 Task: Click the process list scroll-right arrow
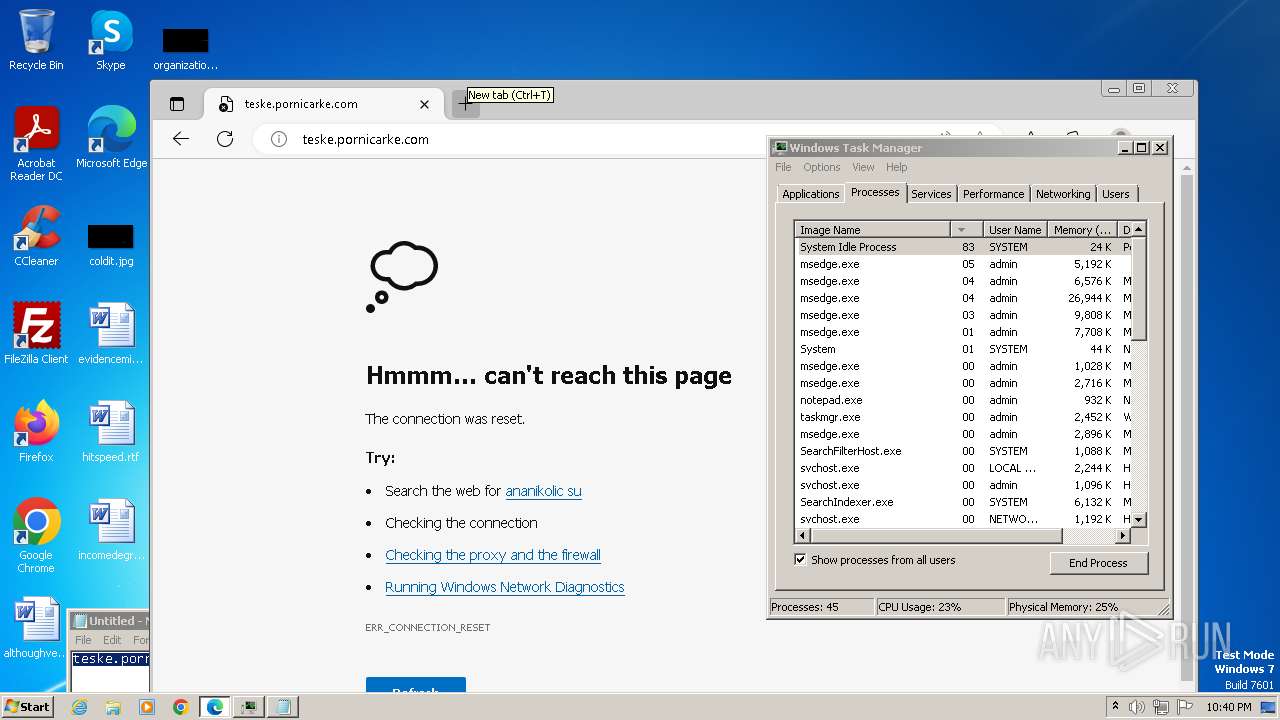point(1123,536)
